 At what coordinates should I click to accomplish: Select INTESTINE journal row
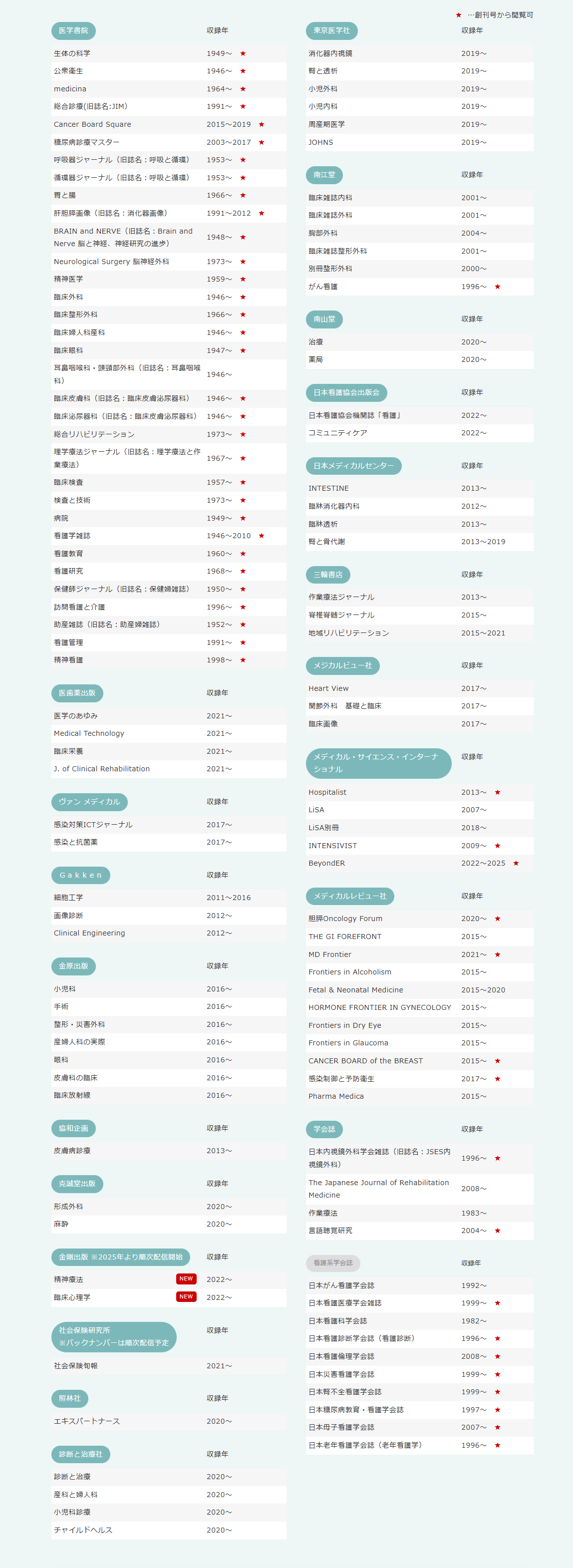pos(420,488)
